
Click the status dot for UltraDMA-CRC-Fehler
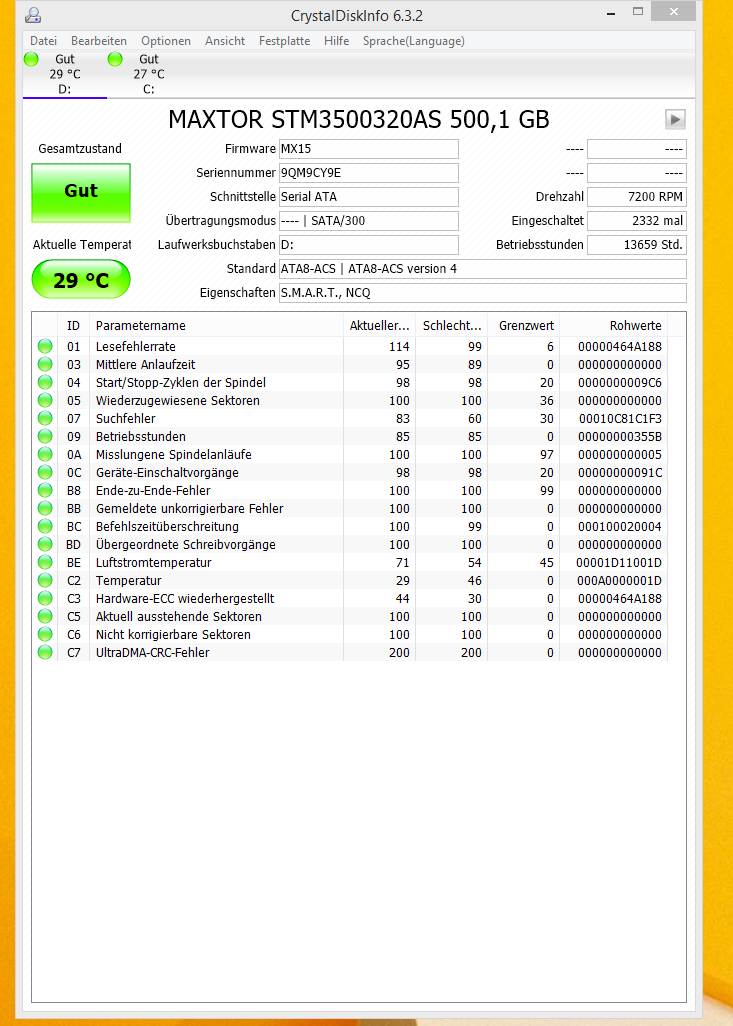click(45, 652)
